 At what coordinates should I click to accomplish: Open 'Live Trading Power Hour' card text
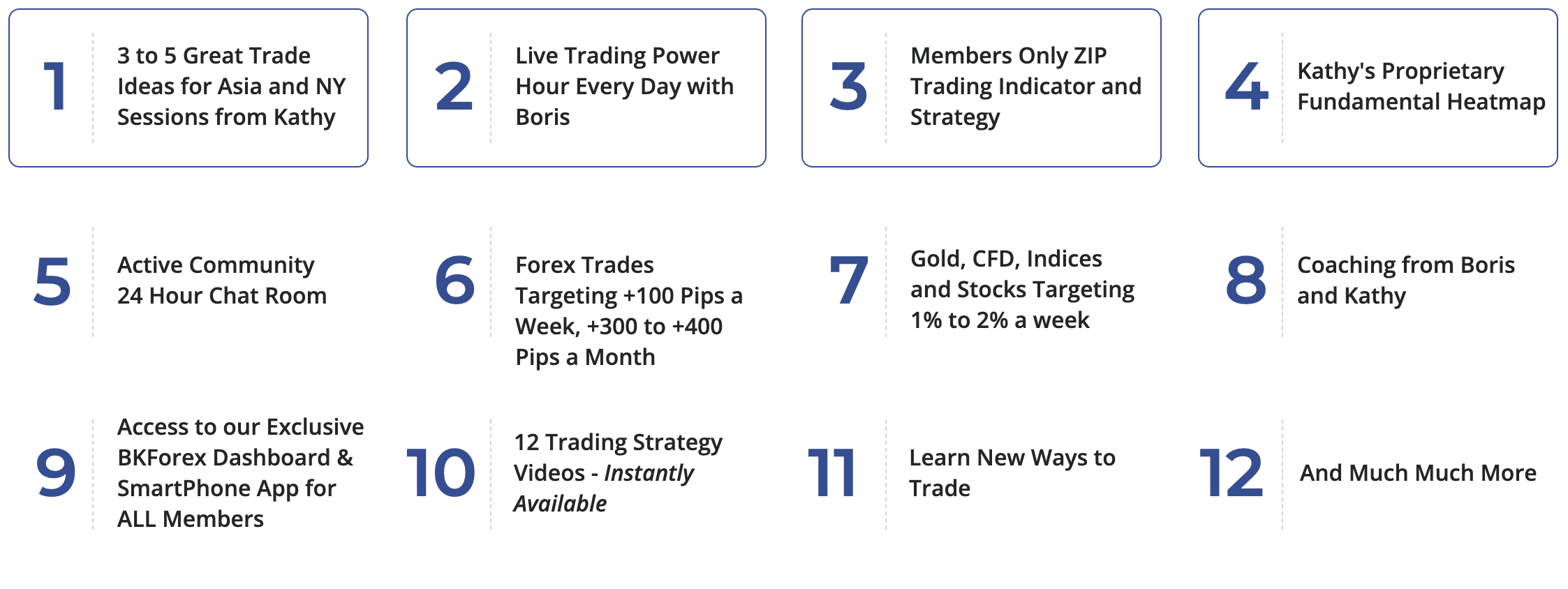coord(624,87)
